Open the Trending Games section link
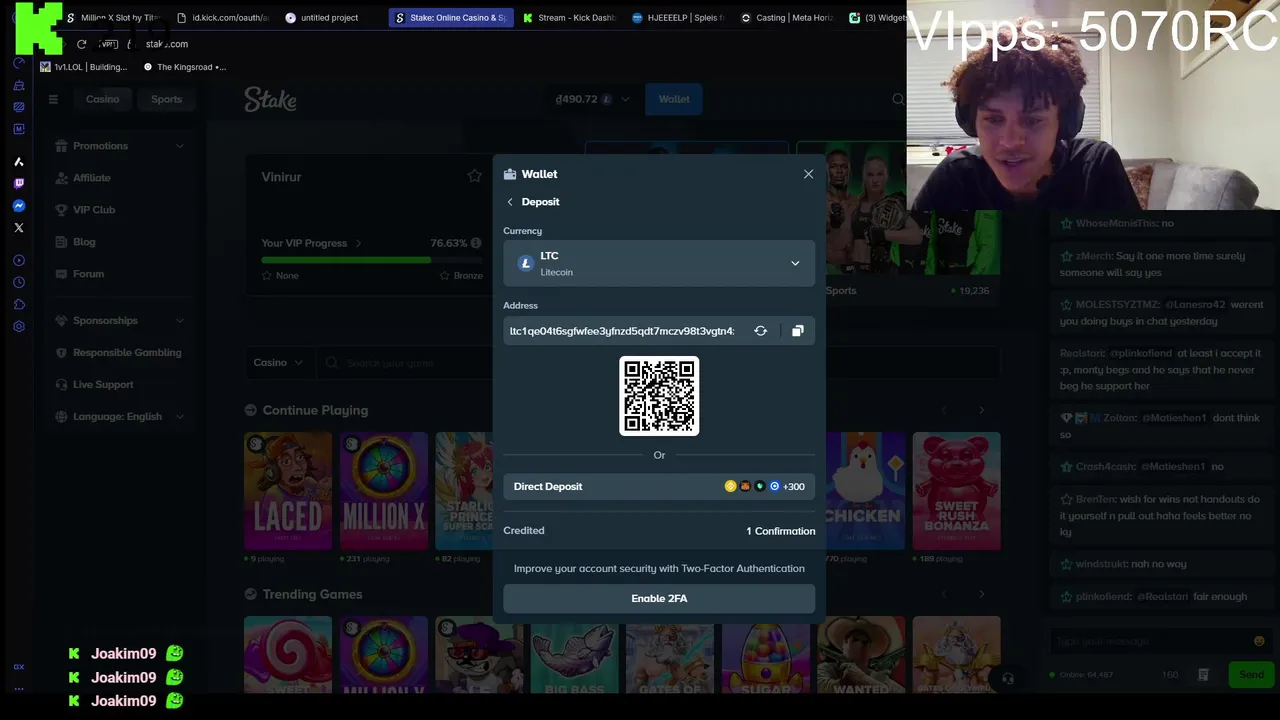Viewport: 1280px width, 720px height. pos(312,594)
